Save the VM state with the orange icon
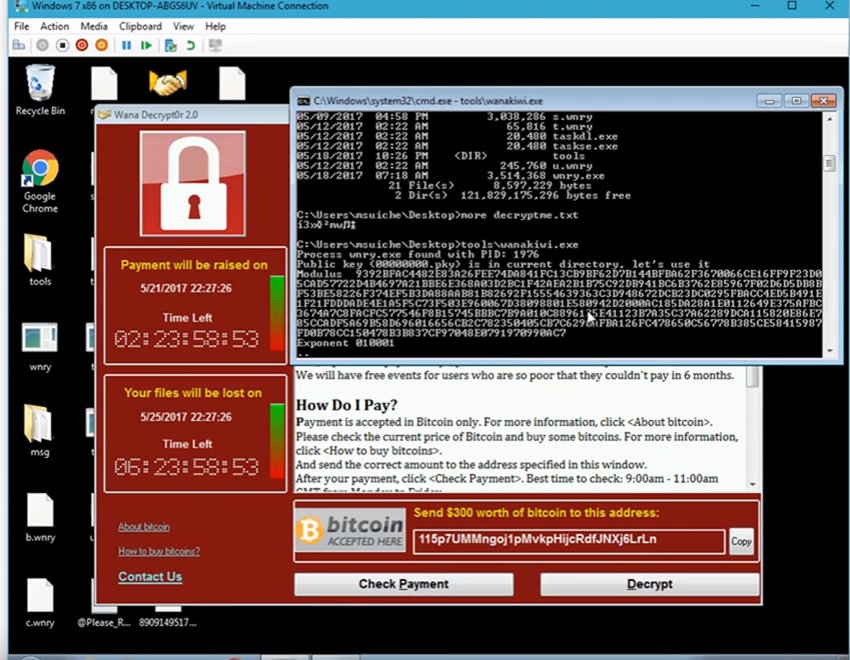This screenshot has height=660, width=850. point(102,45)
